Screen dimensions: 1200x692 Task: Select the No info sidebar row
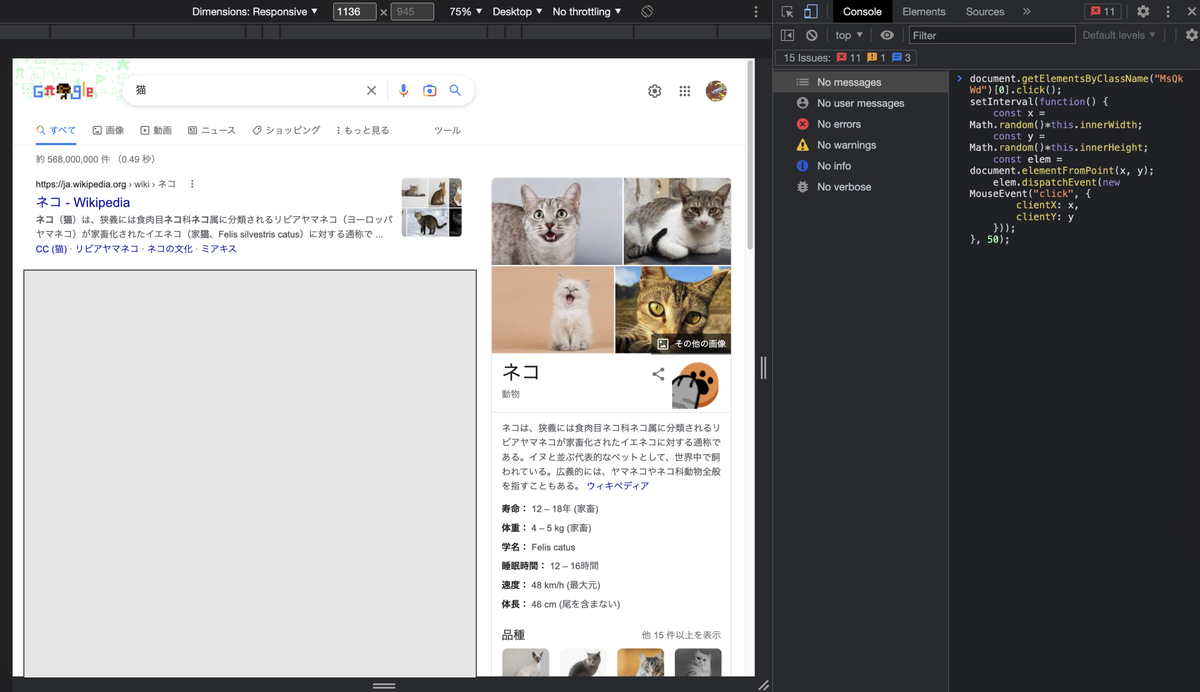(x=862, y=166)
